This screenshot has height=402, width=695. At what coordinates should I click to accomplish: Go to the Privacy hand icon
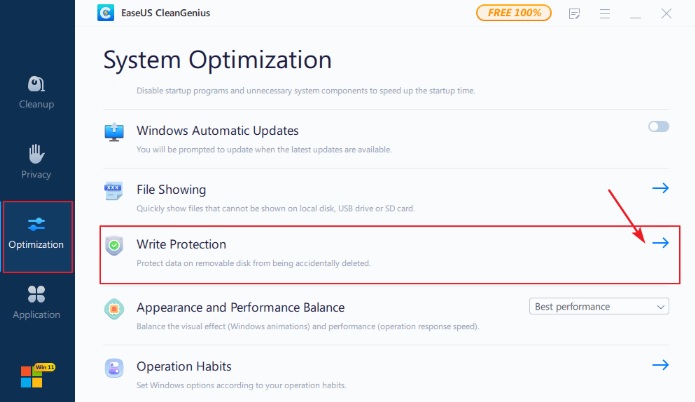(36, 161)
